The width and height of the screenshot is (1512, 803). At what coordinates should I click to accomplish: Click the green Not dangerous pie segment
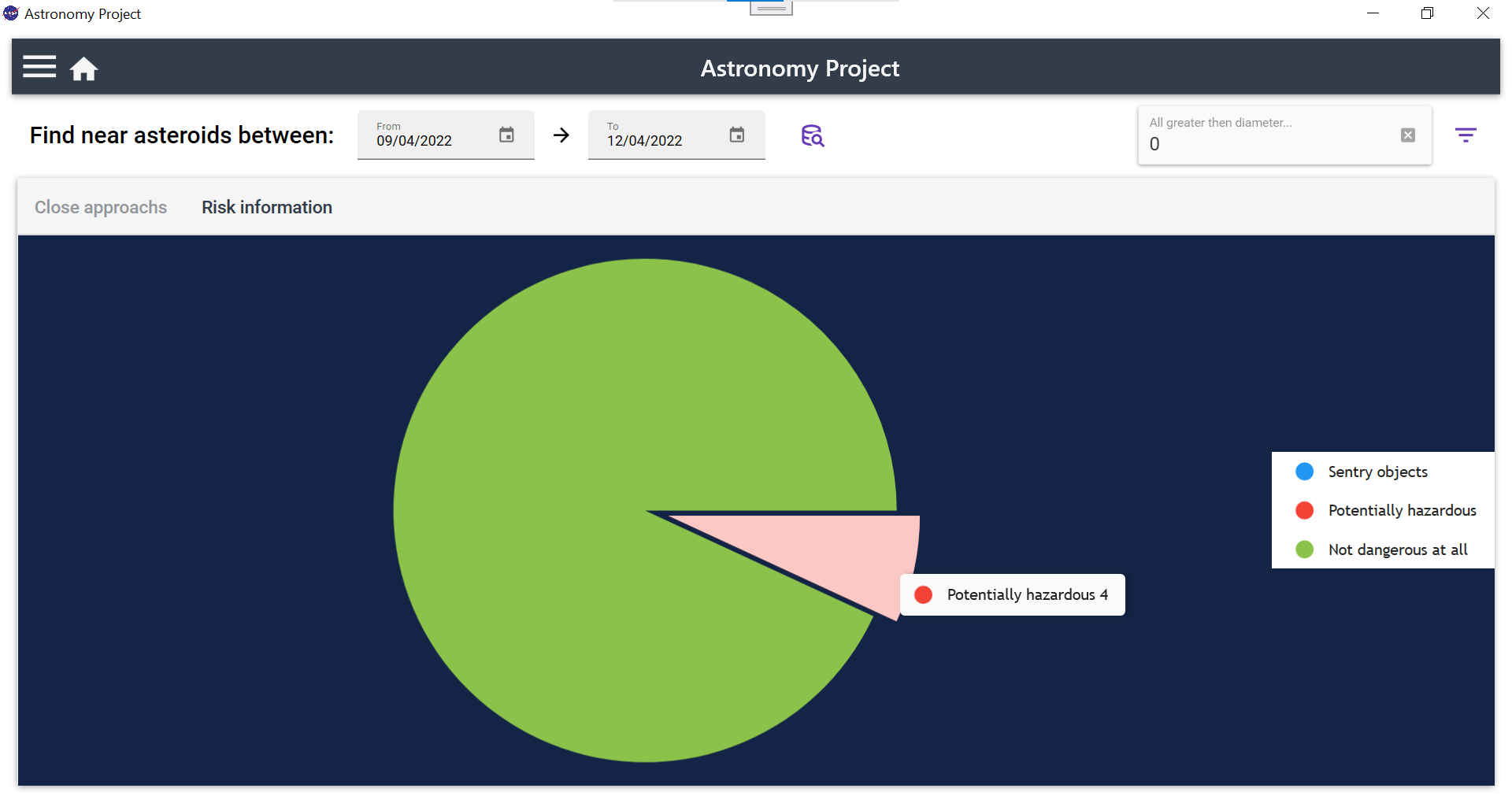(591, 433)
